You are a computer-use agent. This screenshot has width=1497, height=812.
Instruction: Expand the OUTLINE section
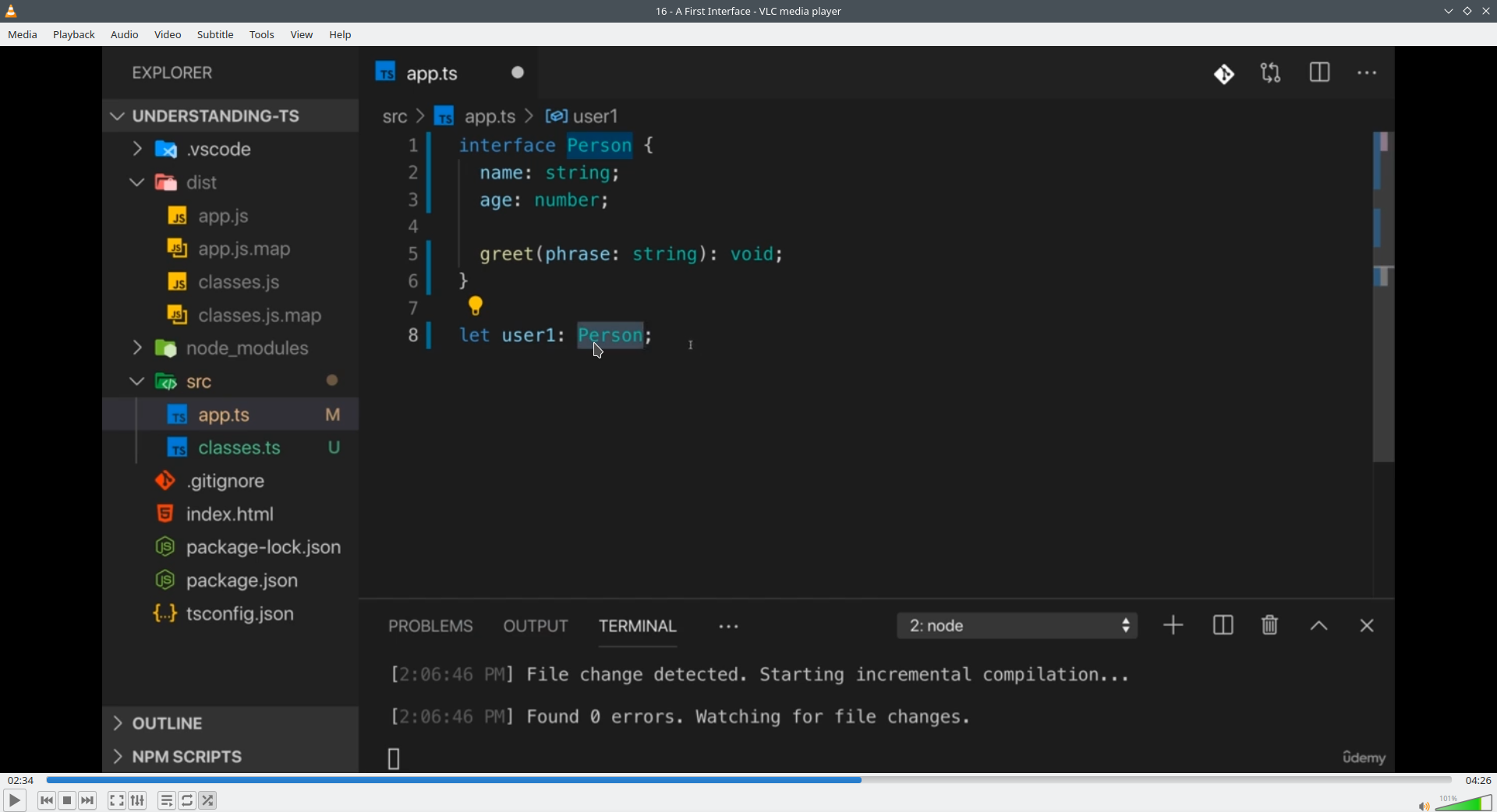230,723
